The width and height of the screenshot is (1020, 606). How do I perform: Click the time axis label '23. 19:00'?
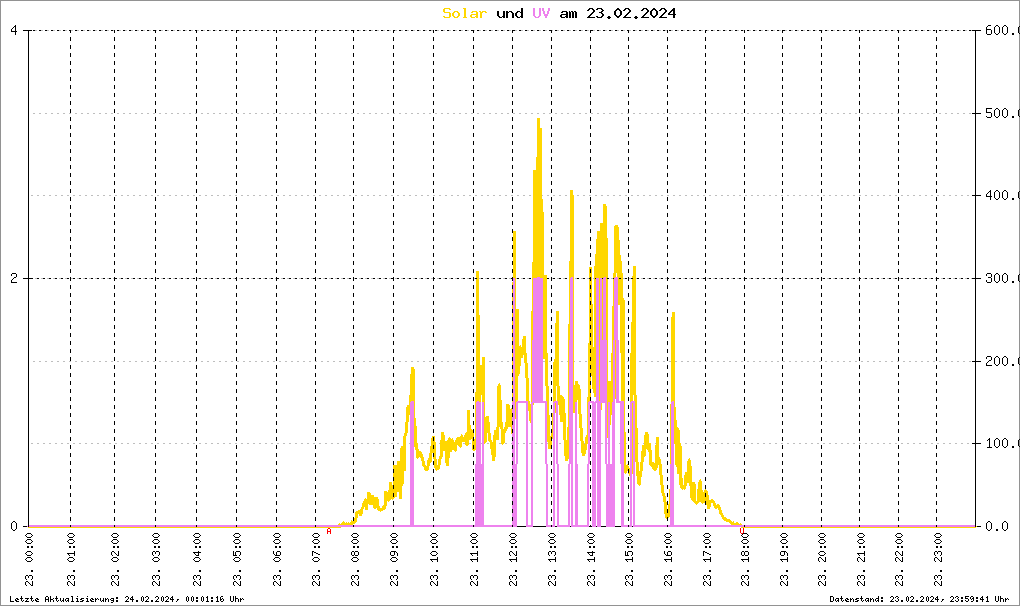pos(785,559)
